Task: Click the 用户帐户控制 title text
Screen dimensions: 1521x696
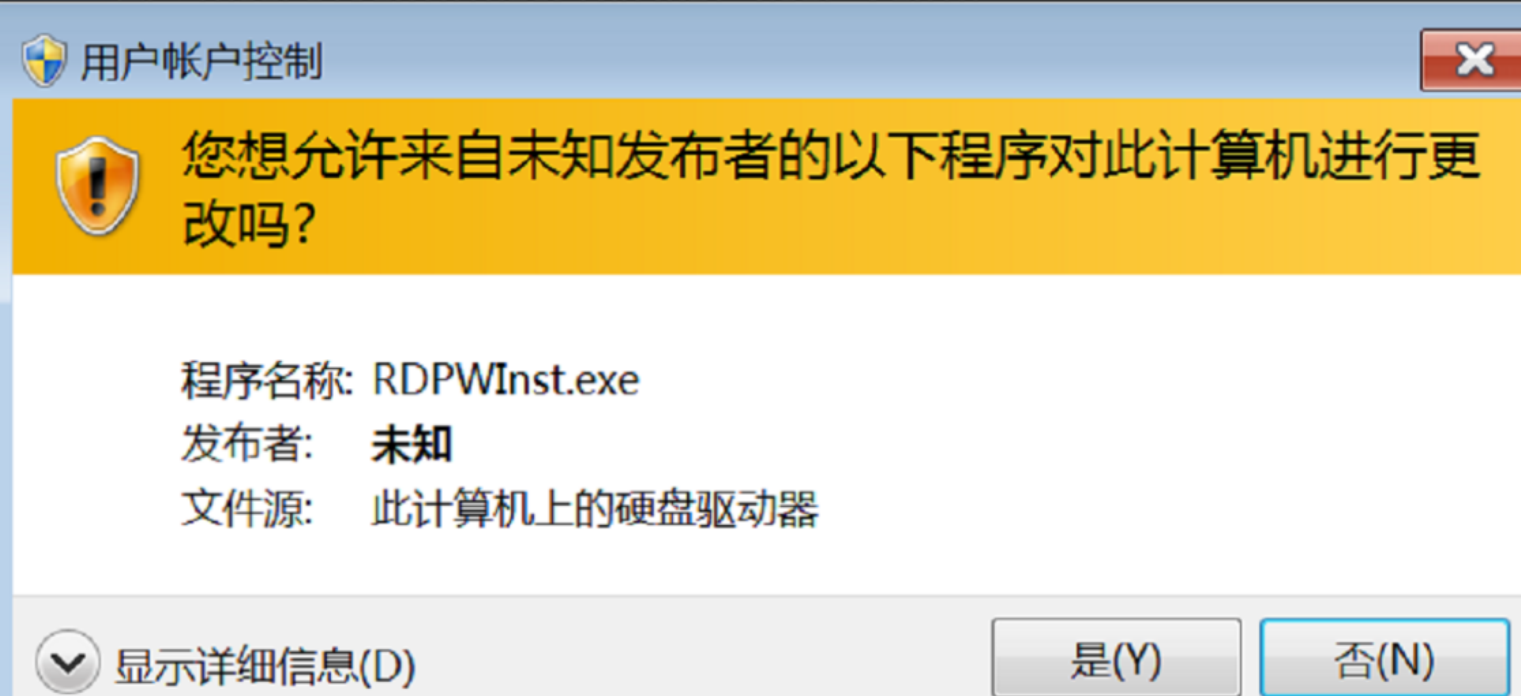Action: pos(201,62)
